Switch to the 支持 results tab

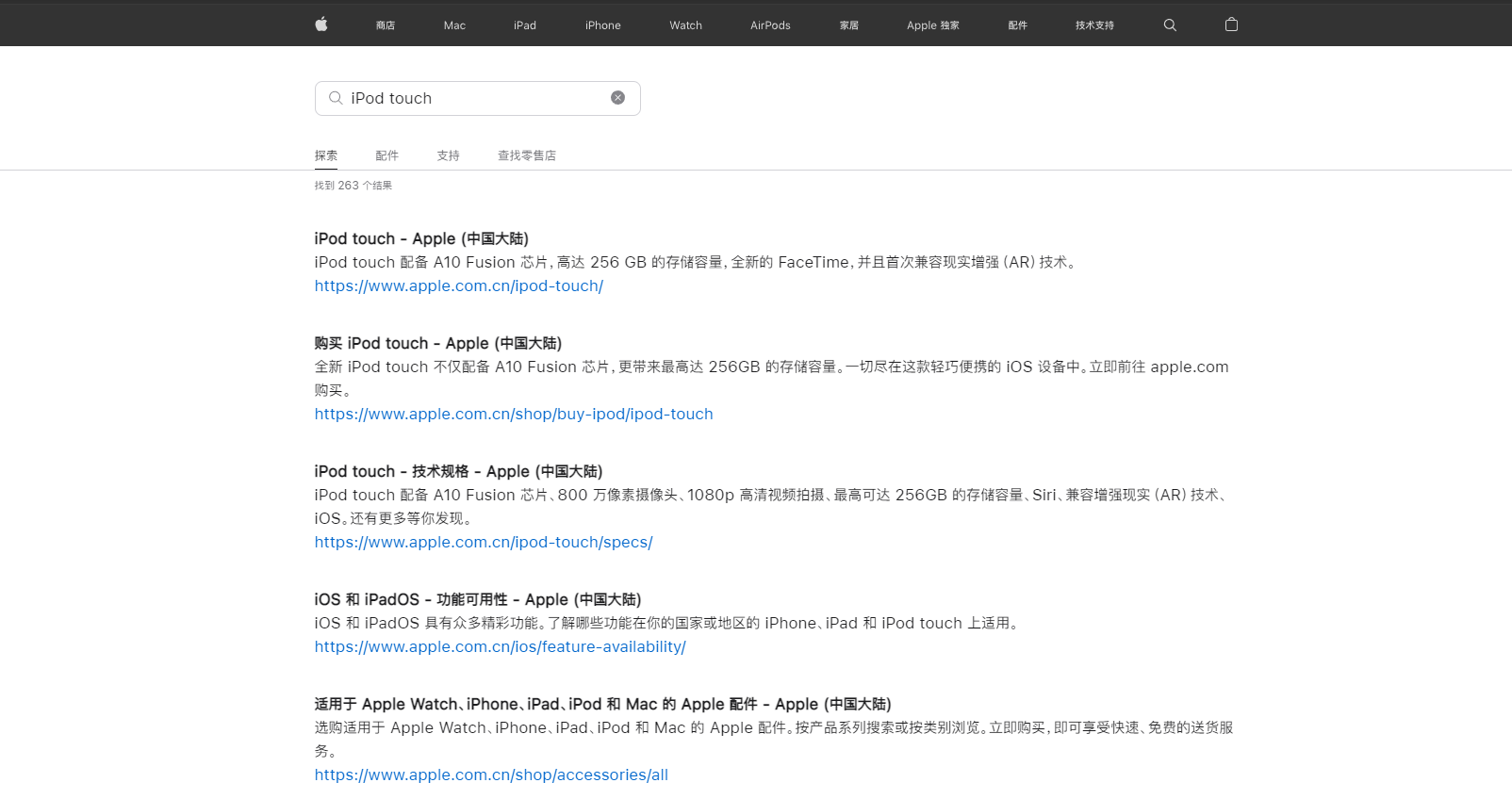[449, 155]
